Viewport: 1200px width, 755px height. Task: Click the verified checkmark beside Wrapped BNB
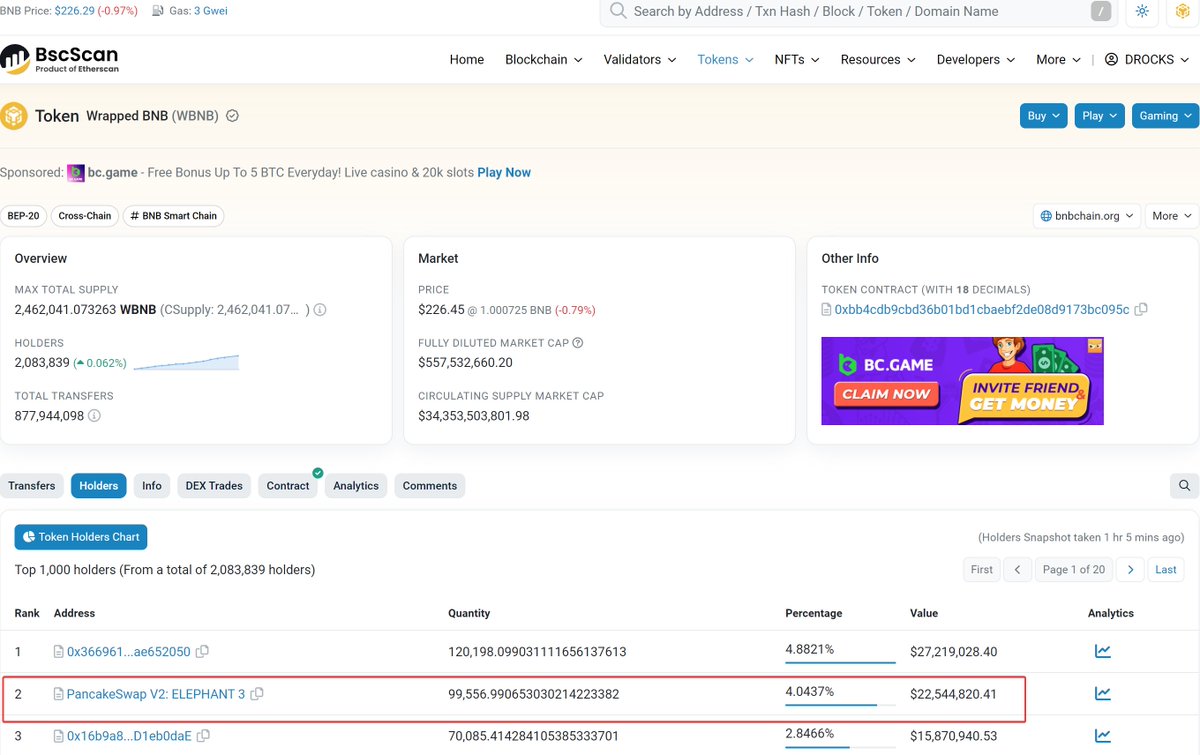tap(232, 116)
